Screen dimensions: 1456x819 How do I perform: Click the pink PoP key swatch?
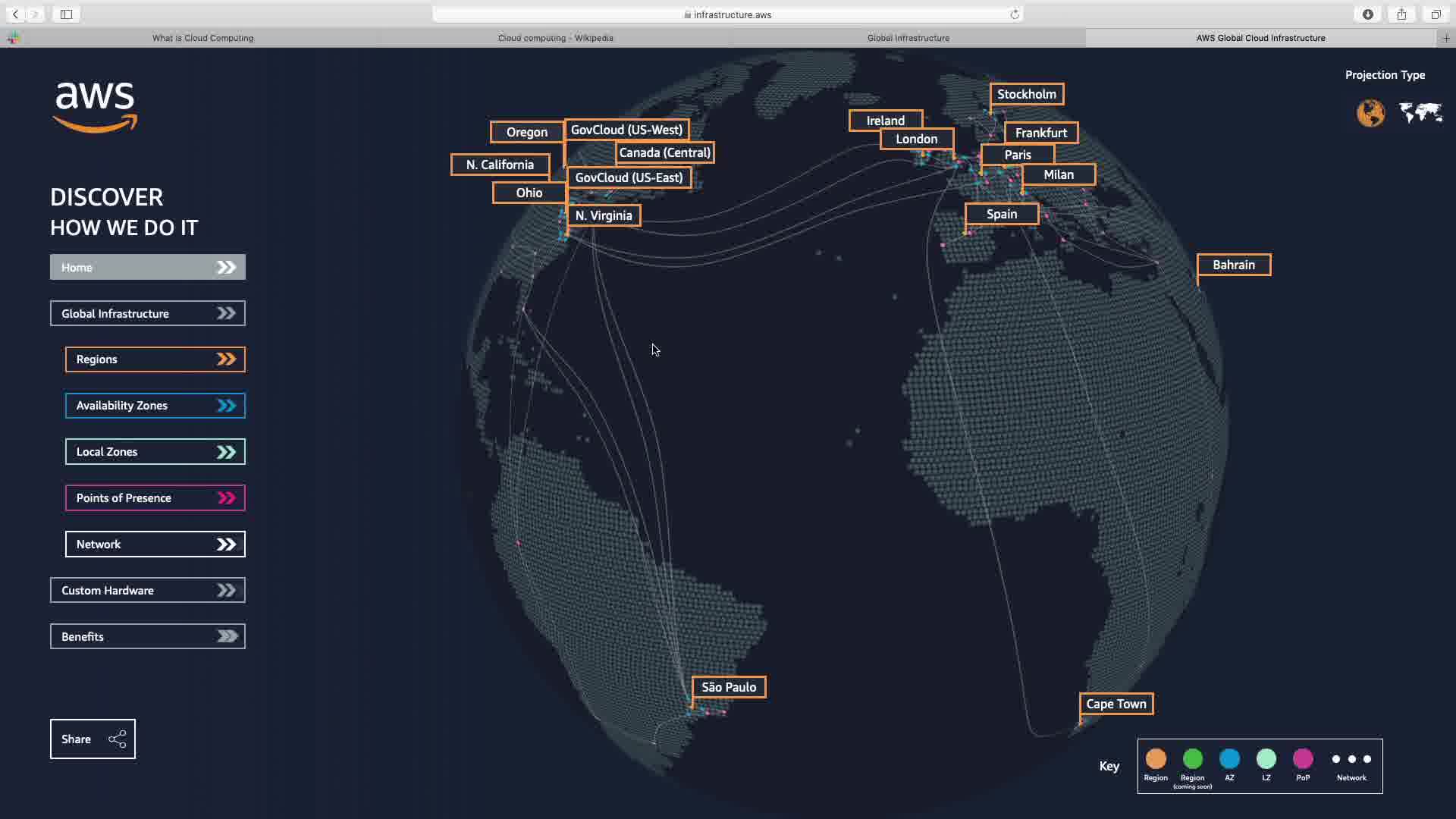[1303, 759]
